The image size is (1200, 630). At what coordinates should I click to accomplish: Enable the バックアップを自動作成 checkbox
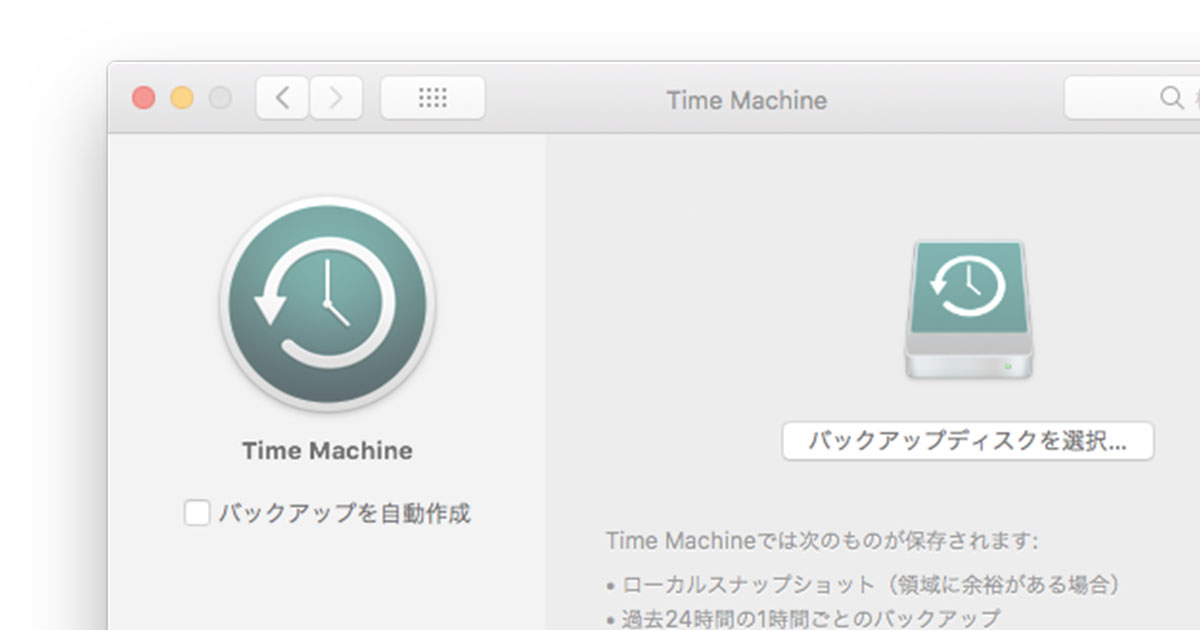coord(197,514)
